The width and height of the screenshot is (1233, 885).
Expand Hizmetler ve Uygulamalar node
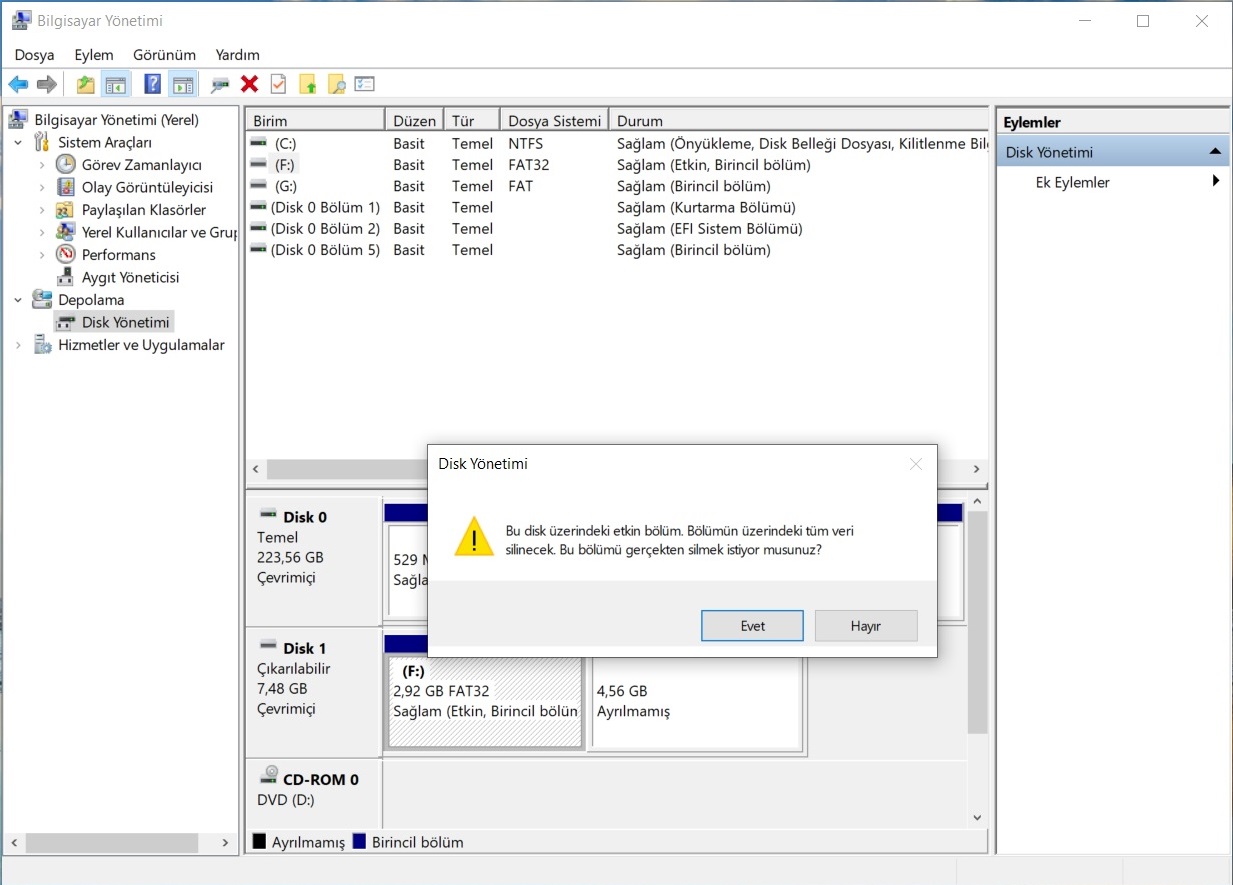tap(18, 345)
